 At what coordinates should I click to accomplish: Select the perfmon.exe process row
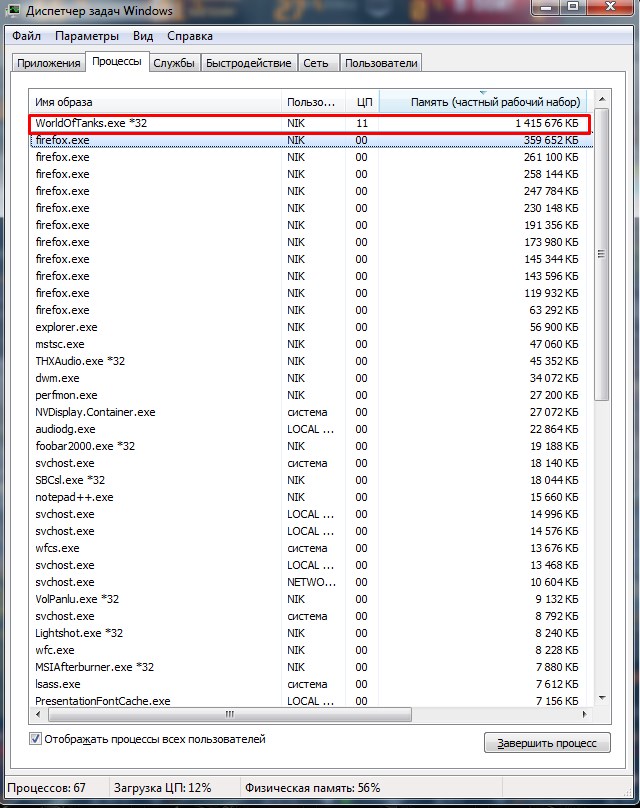(310, 395)
